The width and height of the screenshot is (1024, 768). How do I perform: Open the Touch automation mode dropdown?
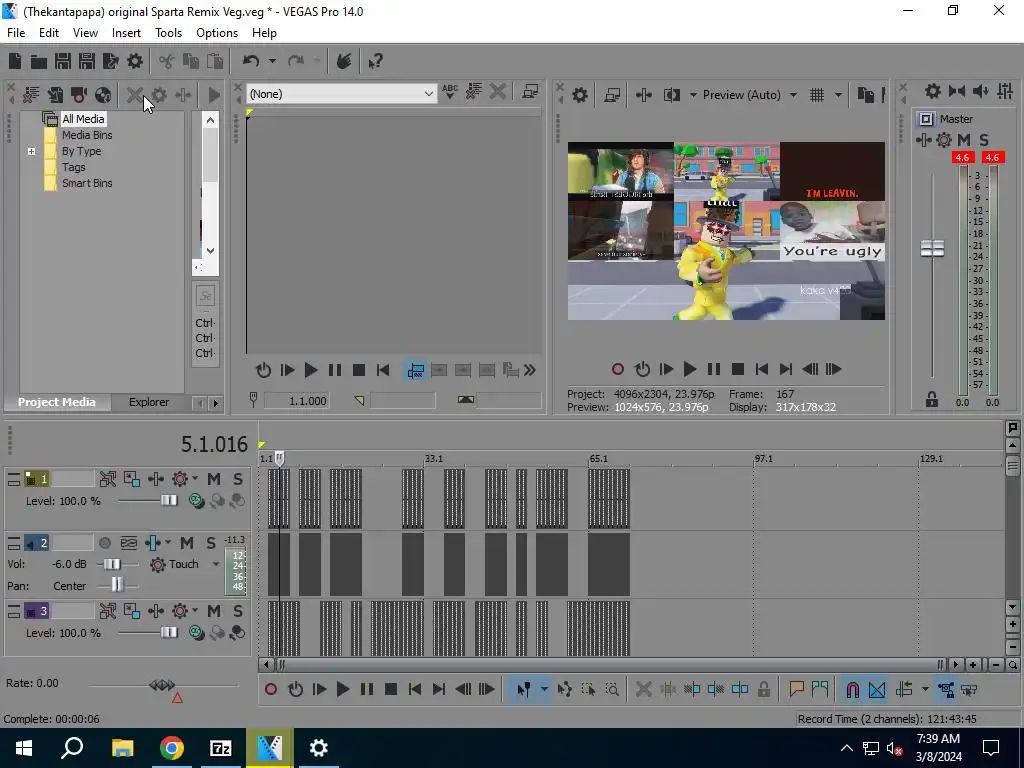216,564
